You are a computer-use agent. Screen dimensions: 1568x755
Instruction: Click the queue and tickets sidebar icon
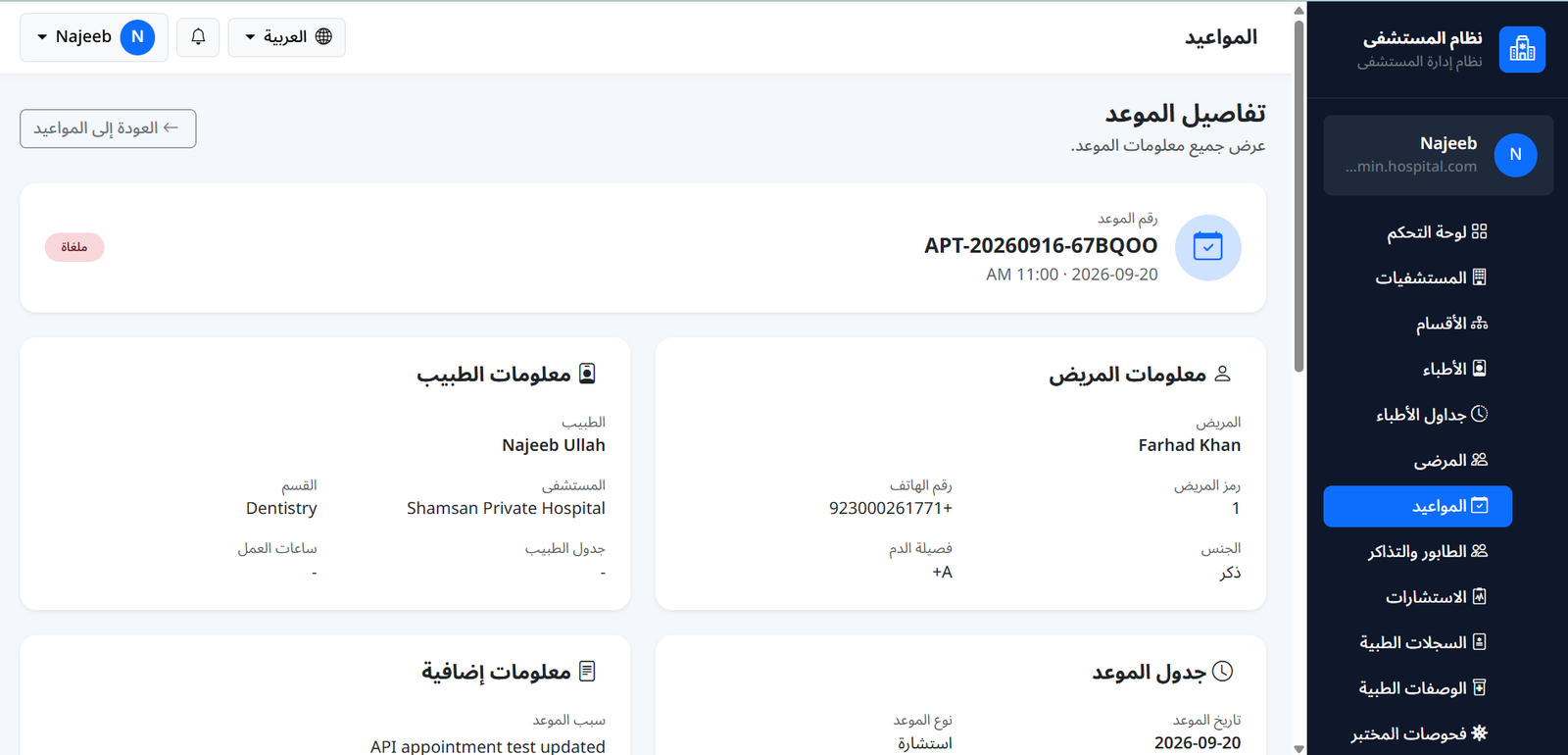1479,551
